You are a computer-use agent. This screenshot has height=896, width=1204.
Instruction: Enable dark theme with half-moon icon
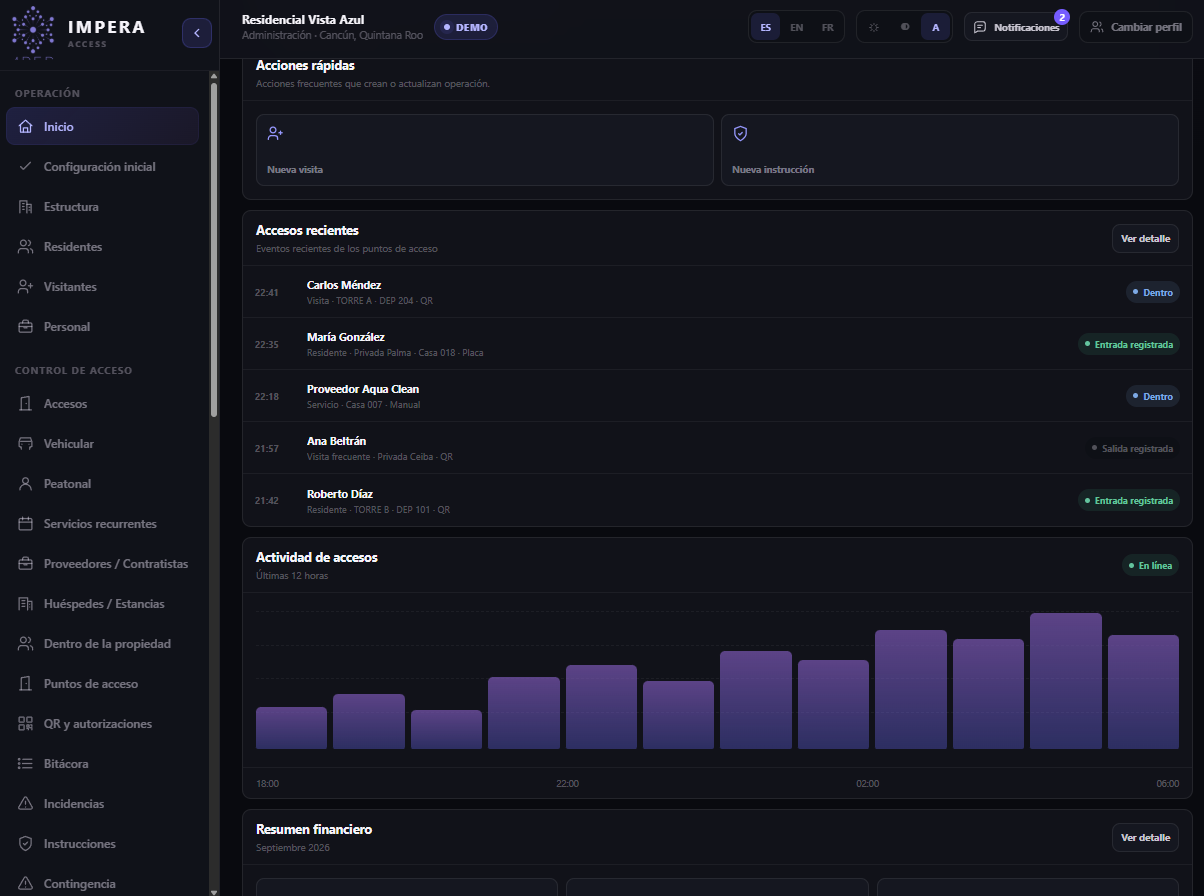[x=905, y=27]
